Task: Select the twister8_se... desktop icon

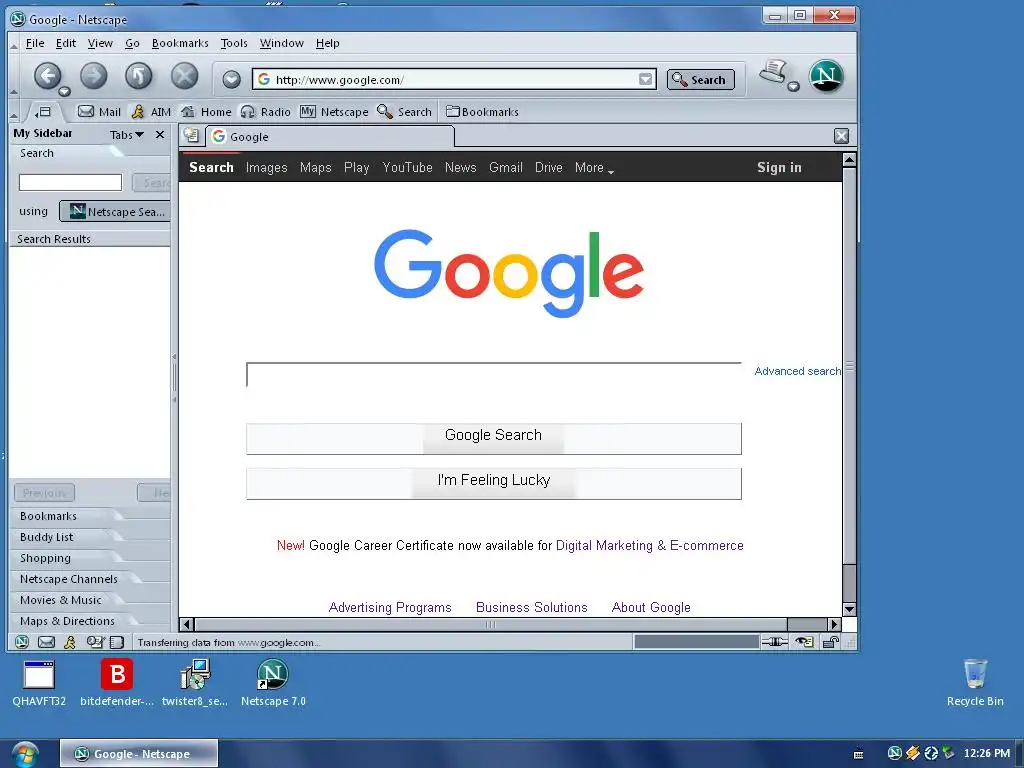Action: [x=195, y=683]
